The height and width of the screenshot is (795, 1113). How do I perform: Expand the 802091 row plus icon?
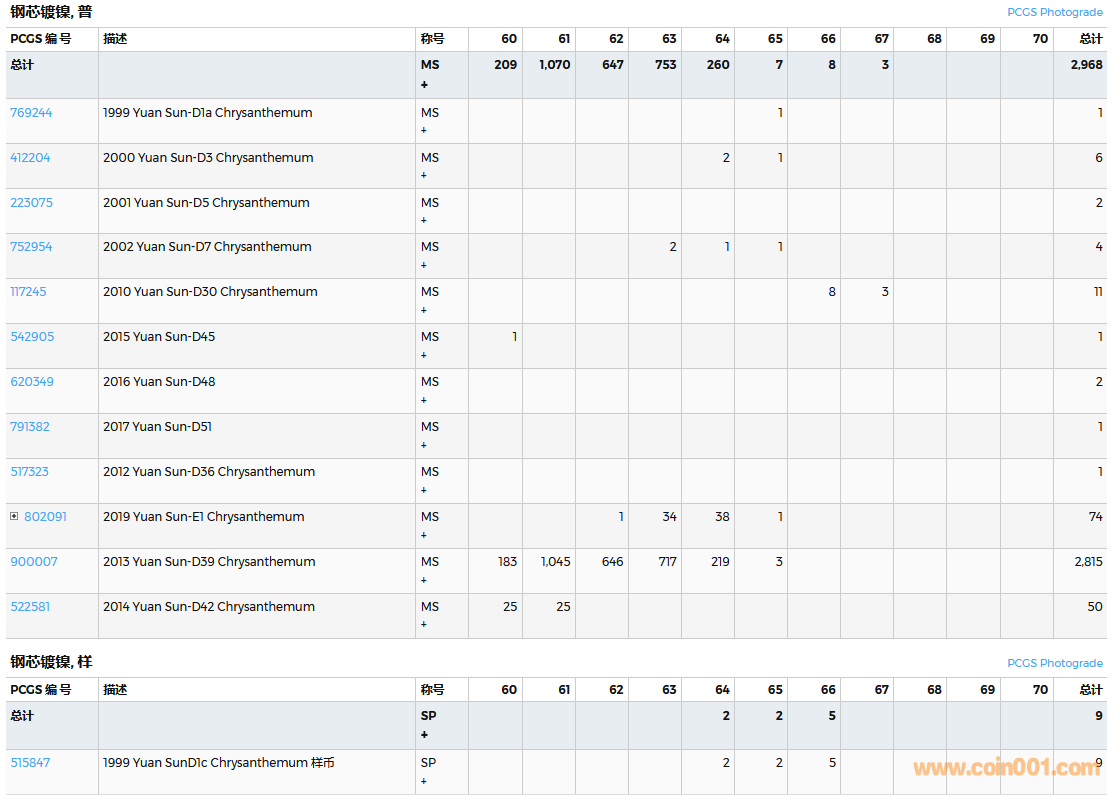[14, 517]
